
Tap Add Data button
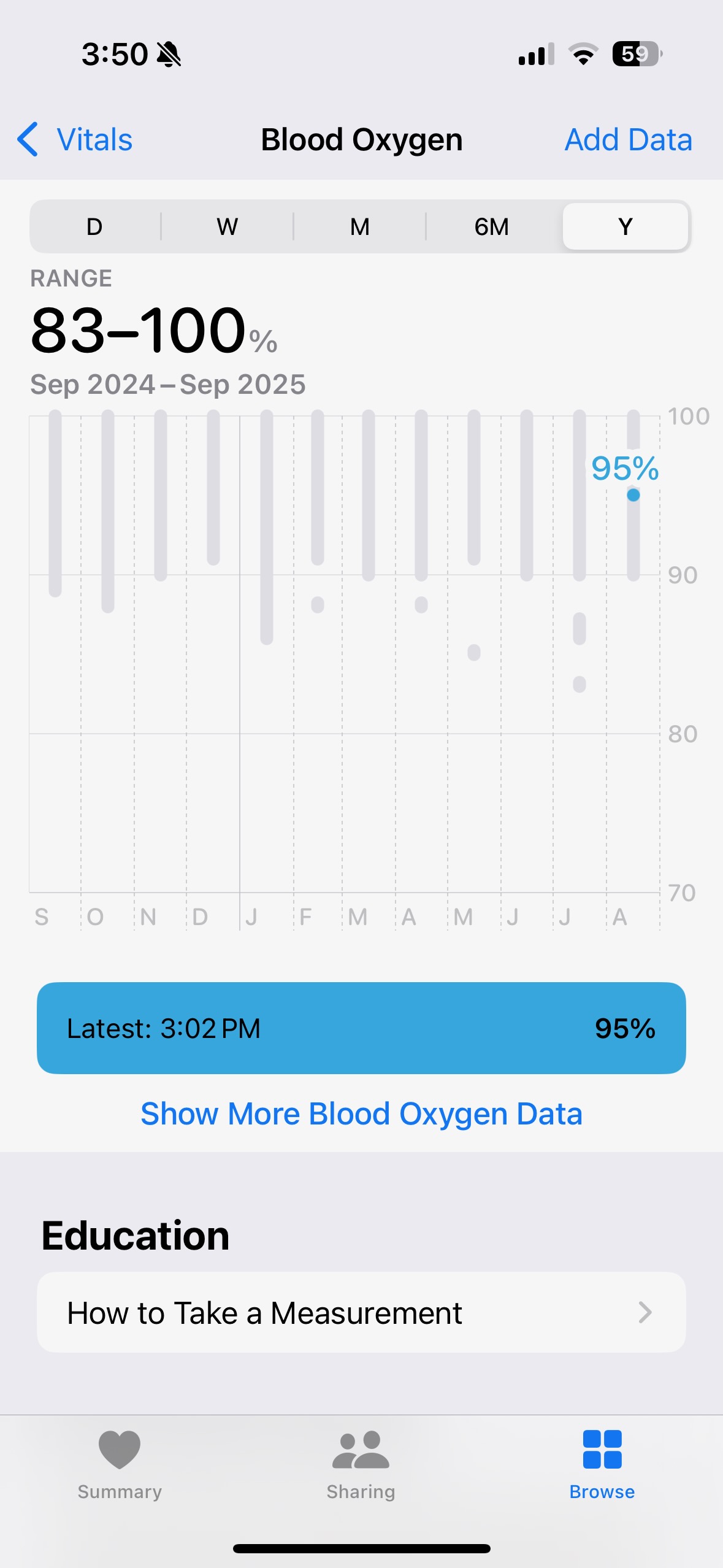point(628,140)
